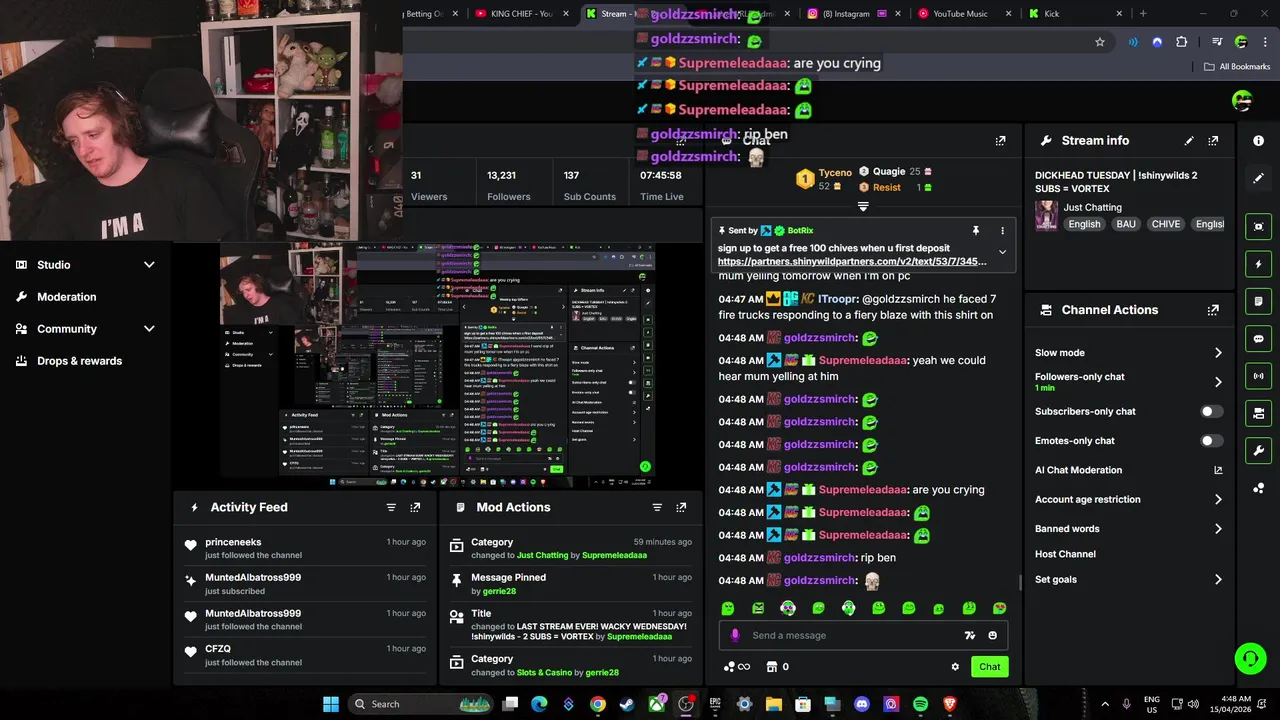Expand Set goals options

pyautogui.click(x=1218, y=580)
